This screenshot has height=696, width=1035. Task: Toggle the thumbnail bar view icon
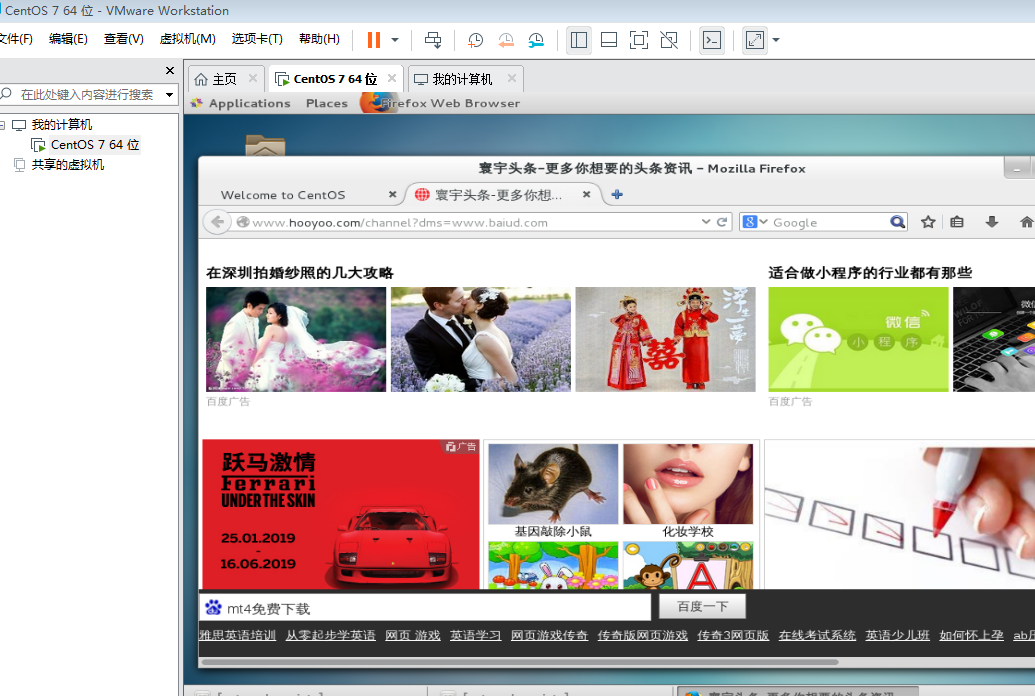click(609, 40)
